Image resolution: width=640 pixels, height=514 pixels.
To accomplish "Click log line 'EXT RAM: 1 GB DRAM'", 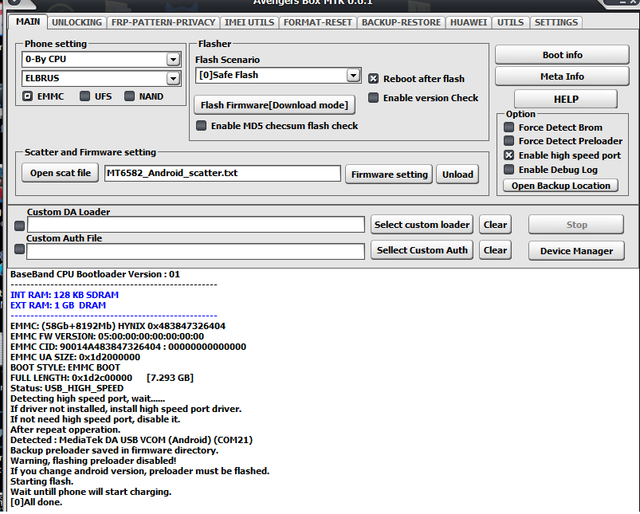I will (58, 305).
